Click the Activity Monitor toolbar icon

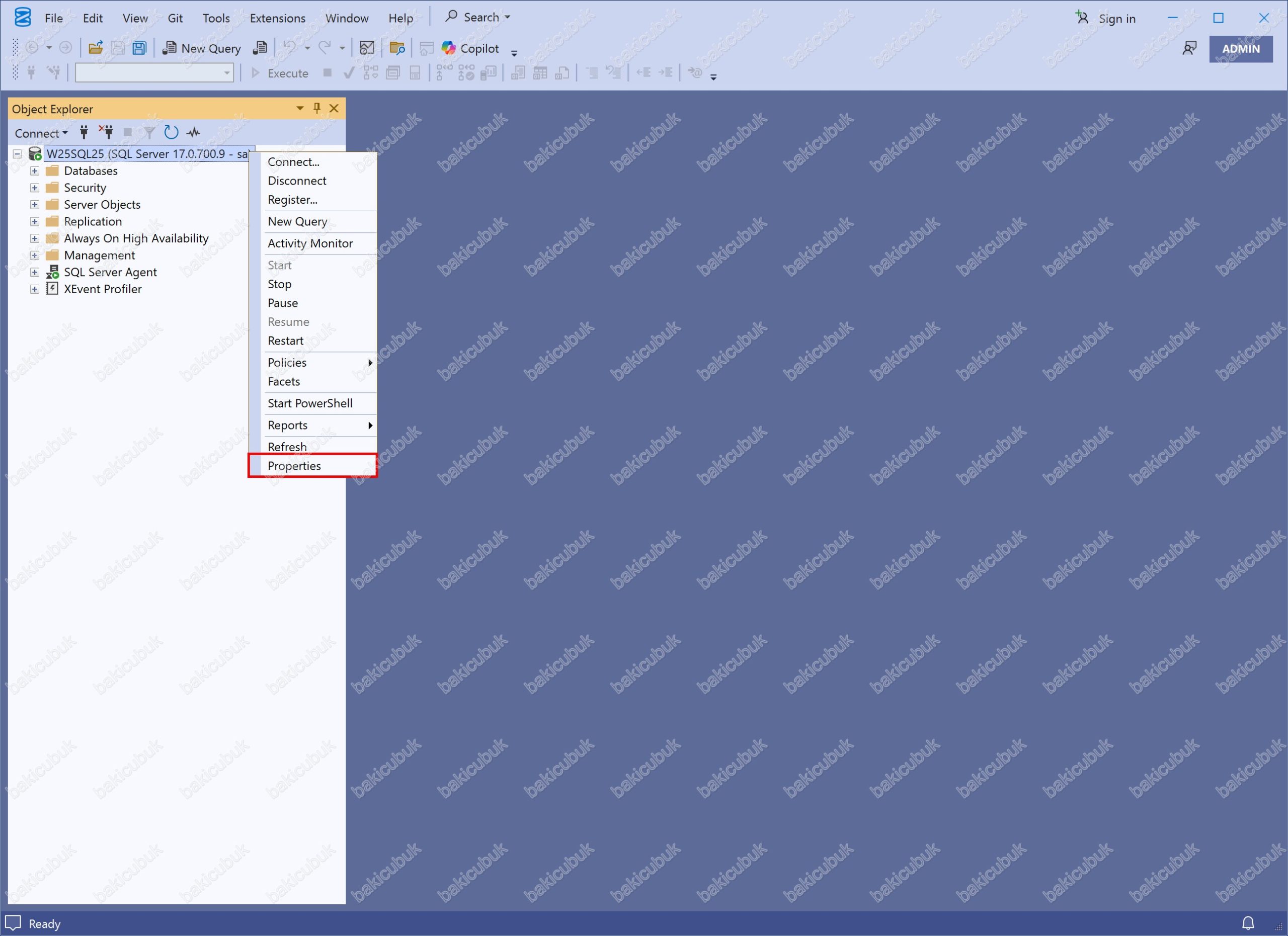pos(367,48)
